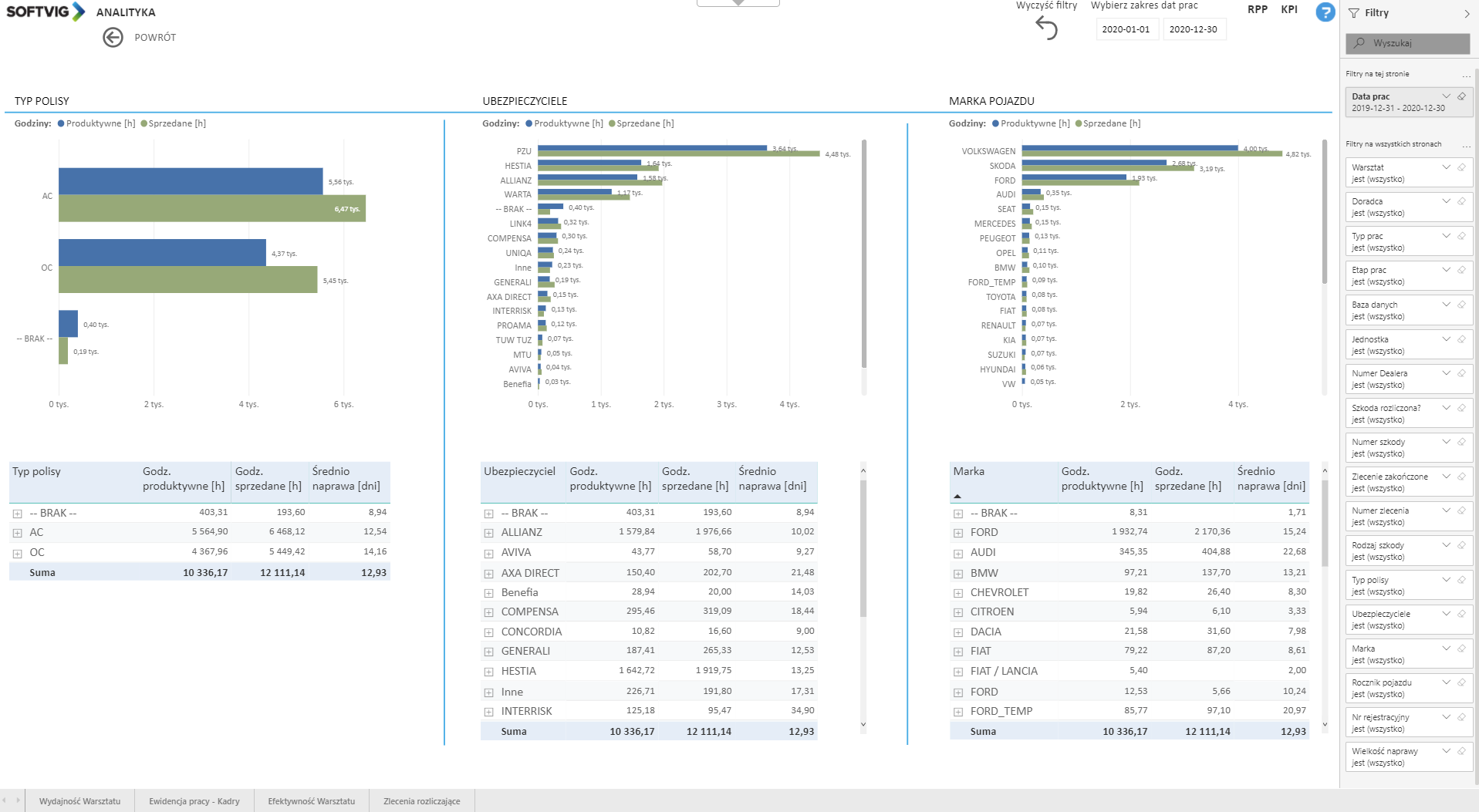Viewport: 1479px width, 812px height.
Task: Expand the Rocznik pojazdu filter card
Action: (x=1447, y=682)
